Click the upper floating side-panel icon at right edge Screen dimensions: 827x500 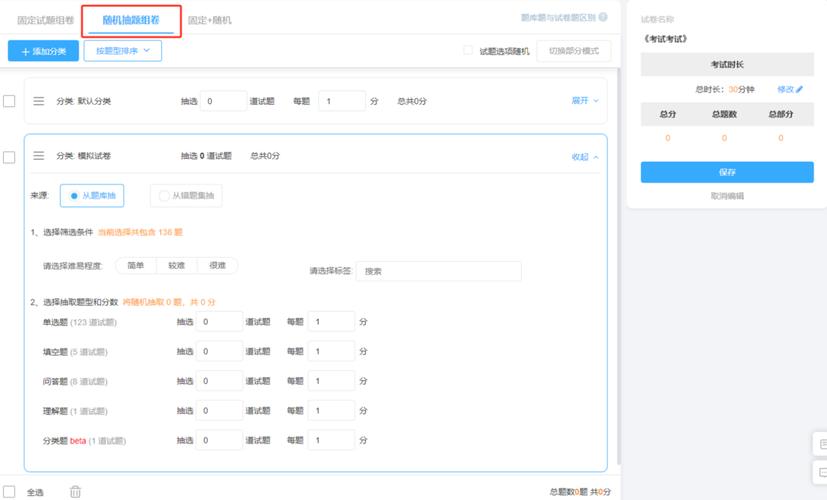pos(822,444)
